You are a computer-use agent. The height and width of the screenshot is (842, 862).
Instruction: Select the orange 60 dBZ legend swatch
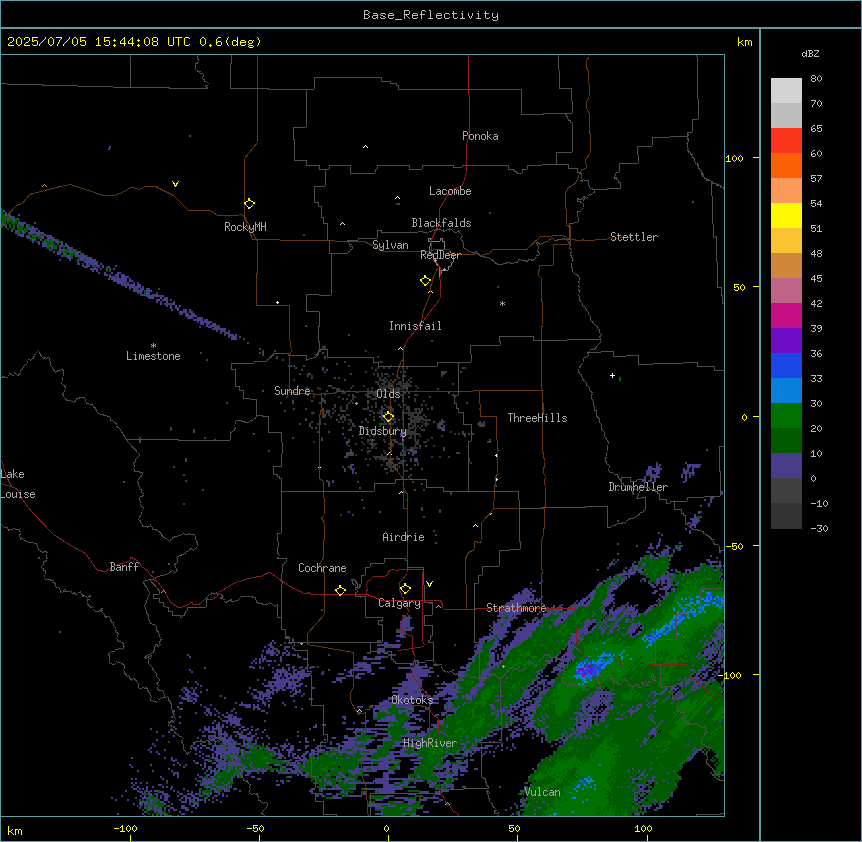(x=786, y=165)
